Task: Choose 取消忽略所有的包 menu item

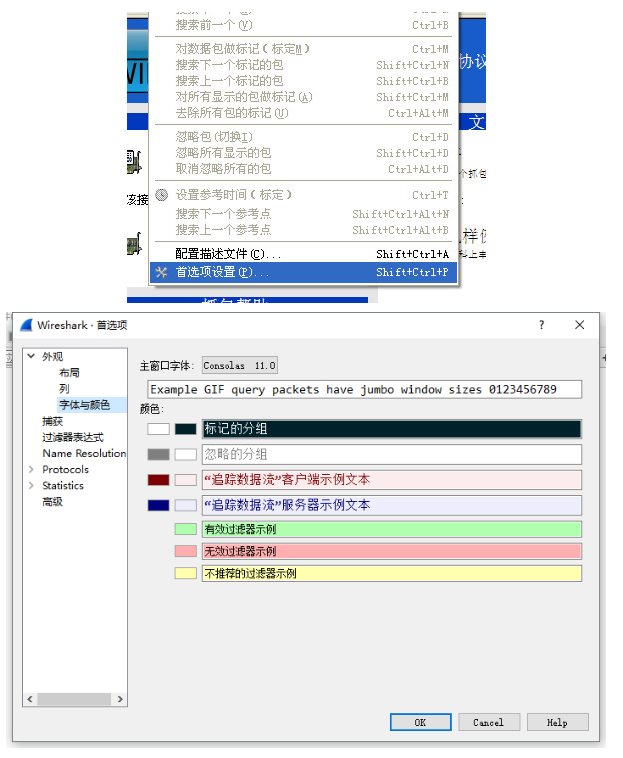Action: click(x=304, y=169)
